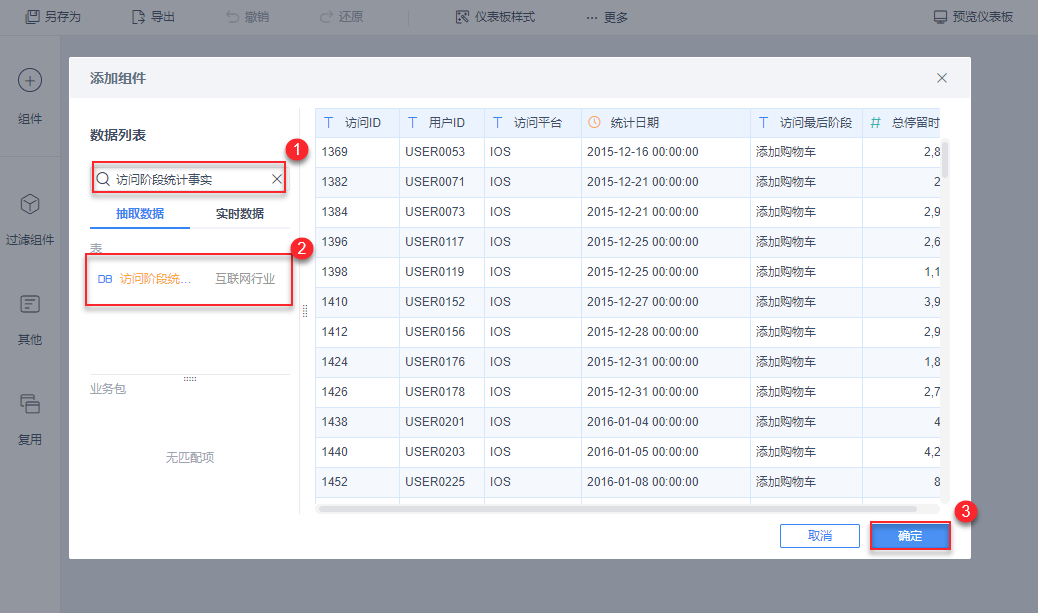Click the T text type icon of 访问ID
This screenshot has width=1038, height=613.
[328, 122]
